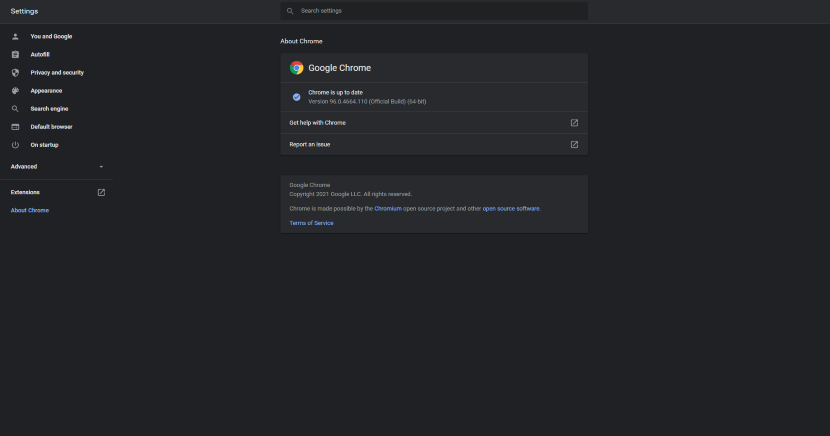Open Get help with Chrome
Viewport: 830px width, 436px height.
point(434,123)
